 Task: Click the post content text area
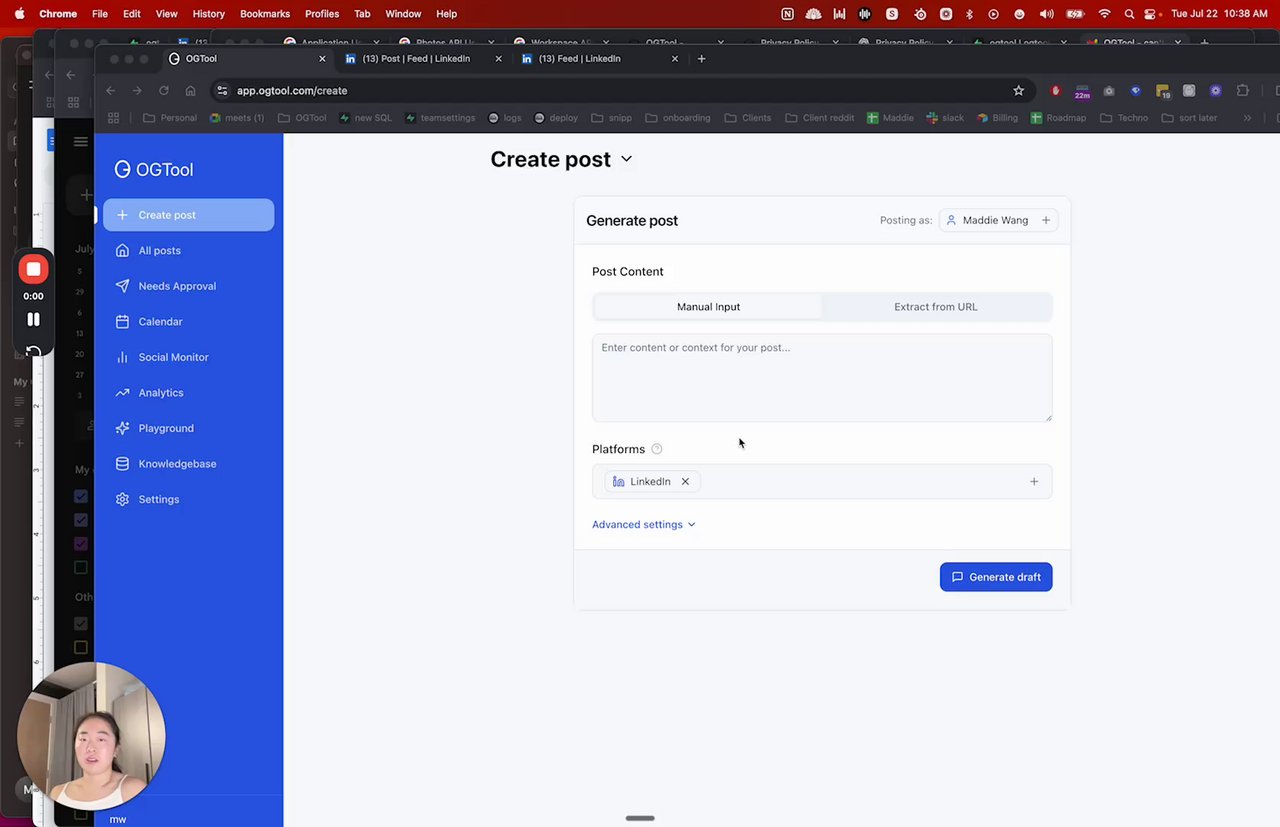822,378
